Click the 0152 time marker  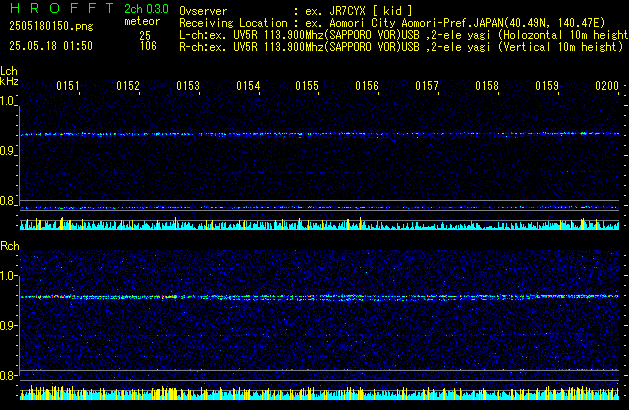(128, 86)
